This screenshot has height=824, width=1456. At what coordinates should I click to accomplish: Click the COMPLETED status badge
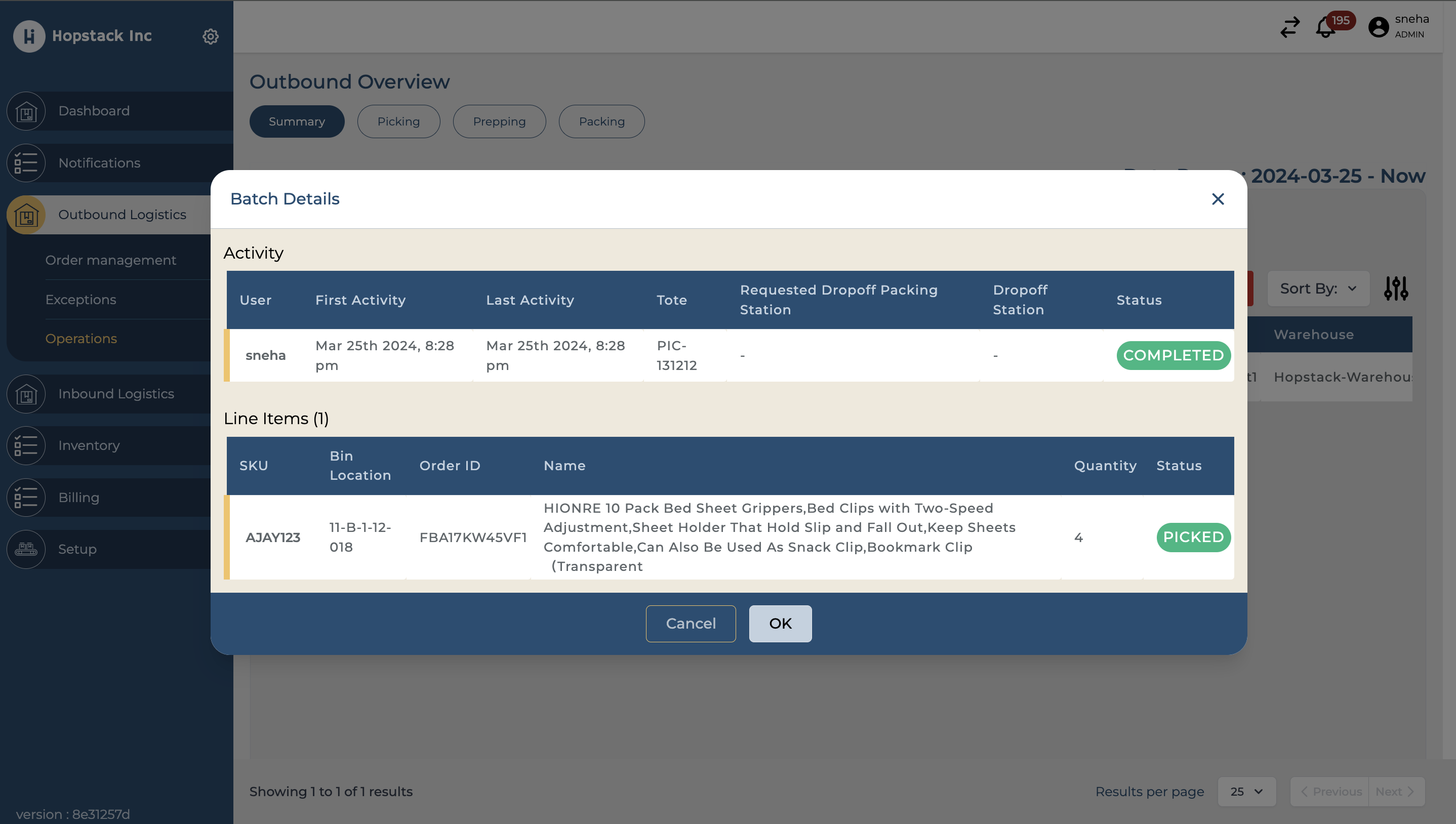(x=1172, y=355)
